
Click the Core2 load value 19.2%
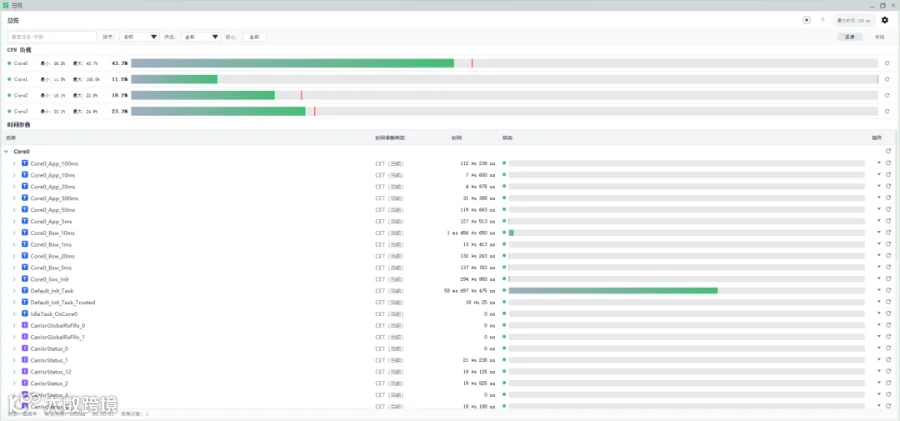click(x=120, y=95)
